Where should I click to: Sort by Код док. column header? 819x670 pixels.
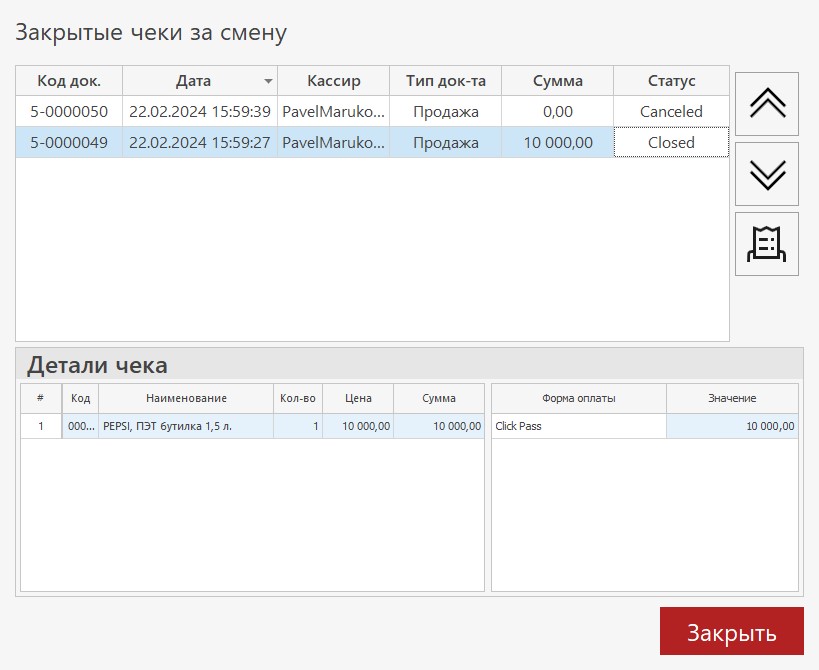click(69, 81)
